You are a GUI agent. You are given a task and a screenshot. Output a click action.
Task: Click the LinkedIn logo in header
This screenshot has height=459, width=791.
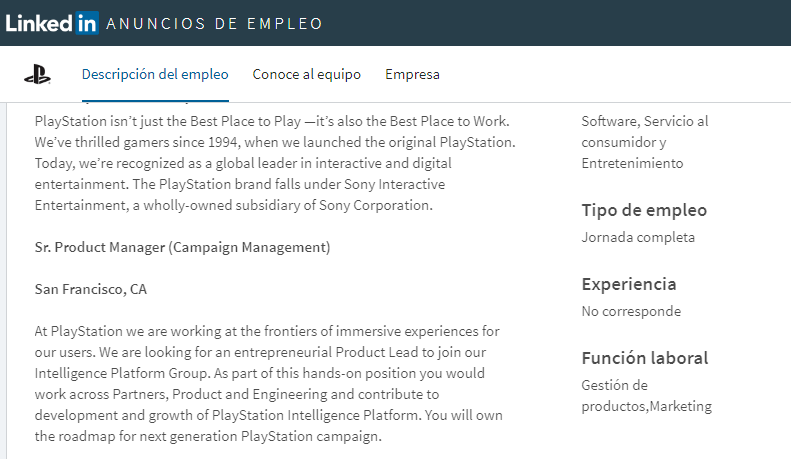pyautogui.click(x=52, y=23)
